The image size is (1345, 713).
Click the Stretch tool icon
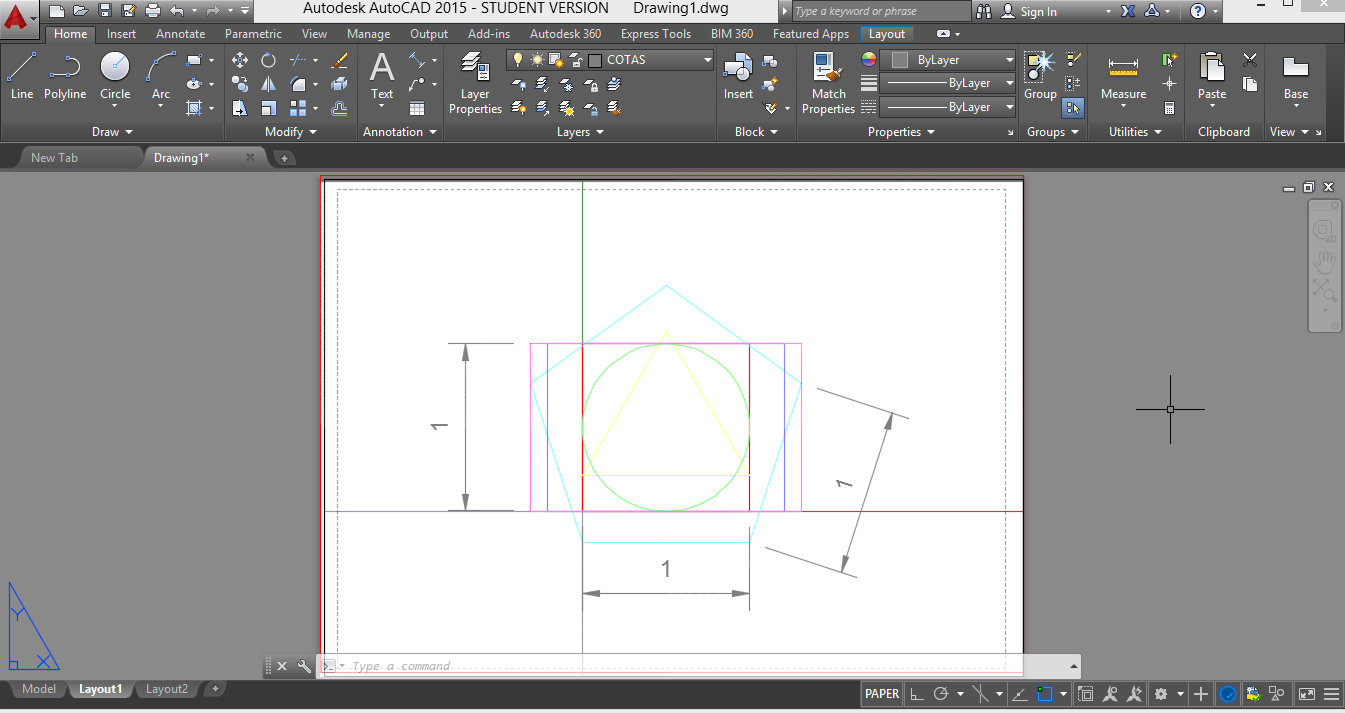point(240,108)
